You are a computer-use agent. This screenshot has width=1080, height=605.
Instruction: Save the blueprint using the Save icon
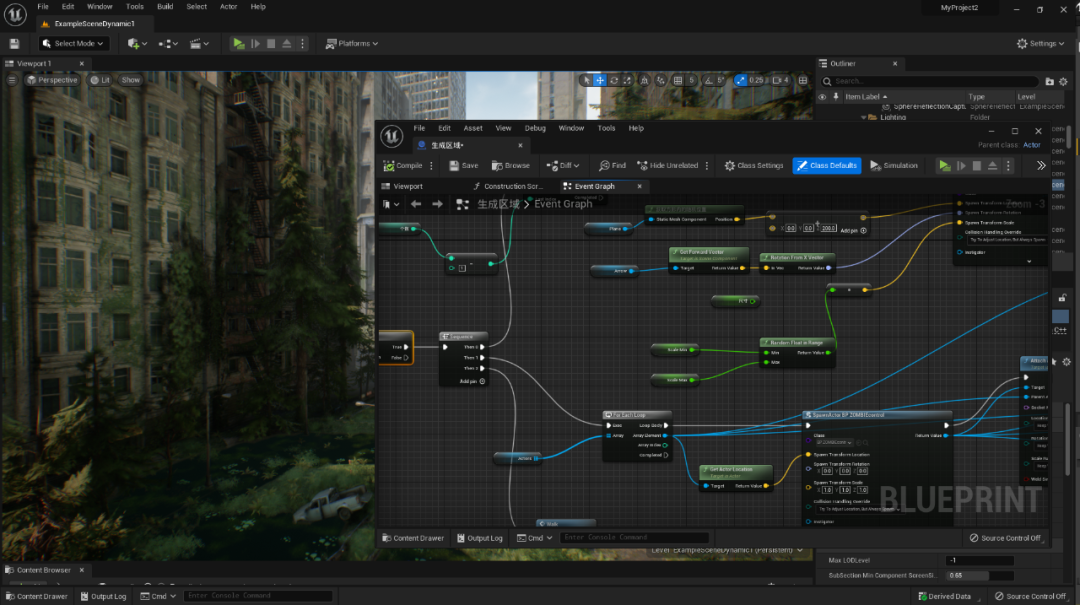tap(463, 166)
